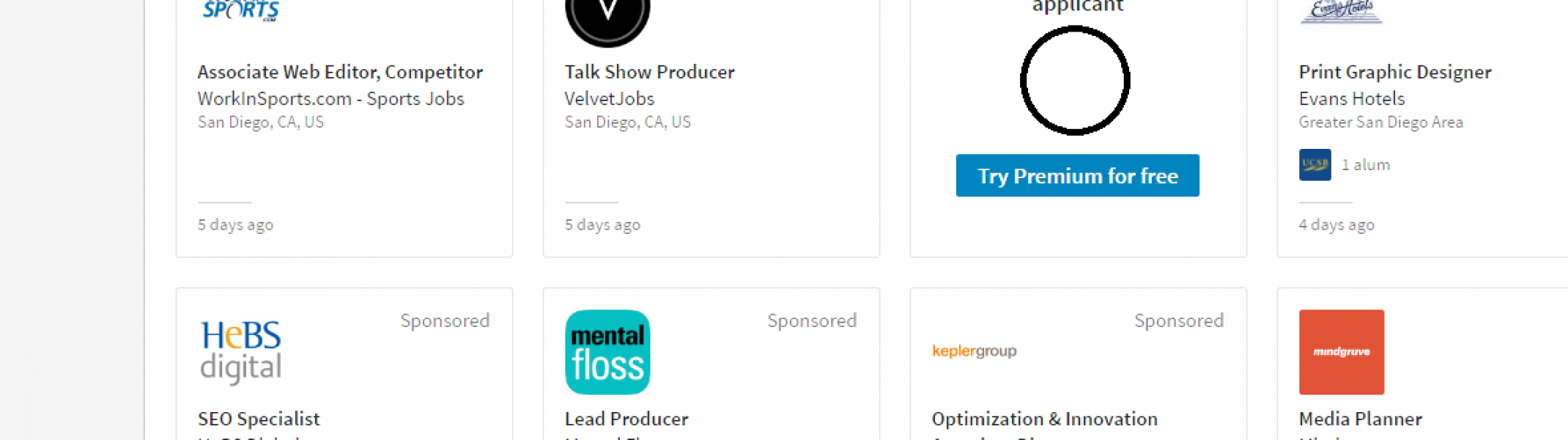This screenshot has height=440, width=1568.
Task: Open the HeBS digital company logo
Action: tap(241, 352)
